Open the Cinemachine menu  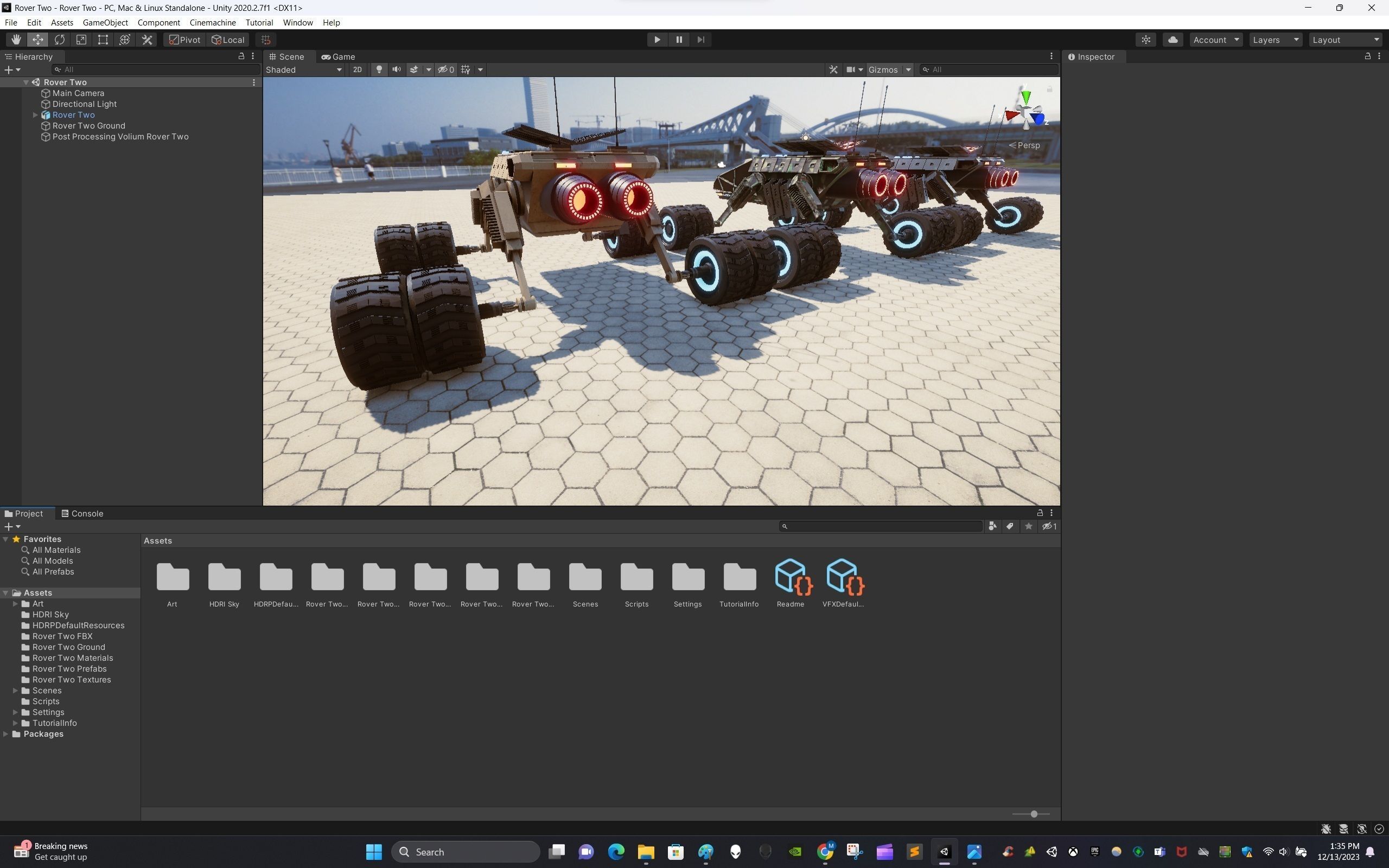(x=212, y=22)
